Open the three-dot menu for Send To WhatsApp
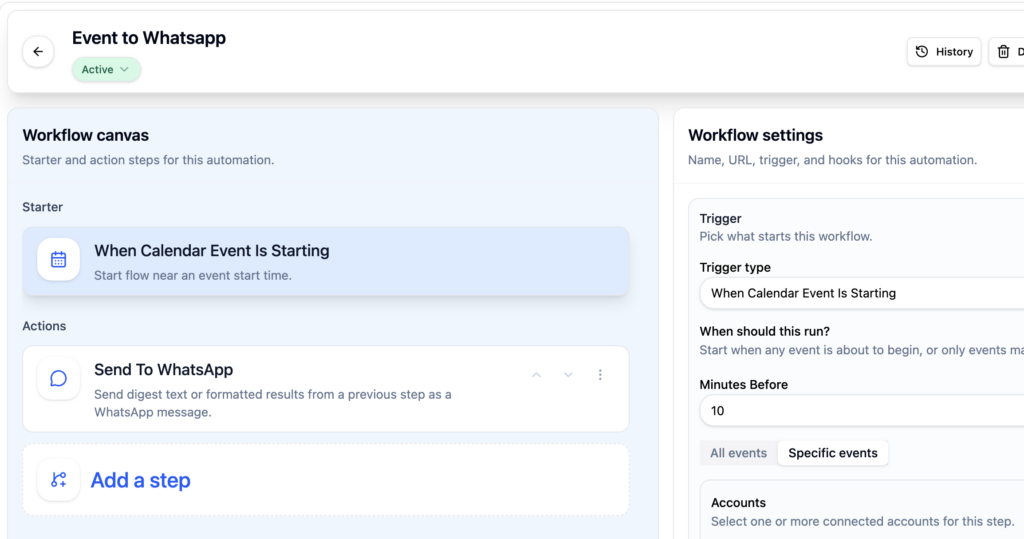 (600, 375)
